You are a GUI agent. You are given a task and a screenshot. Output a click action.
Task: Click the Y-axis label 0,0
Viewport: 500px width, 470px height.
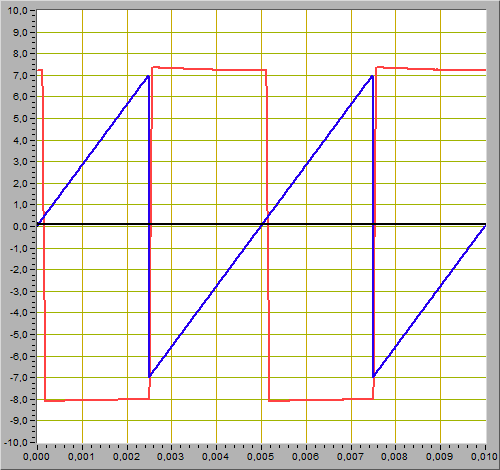click(20, 227)
